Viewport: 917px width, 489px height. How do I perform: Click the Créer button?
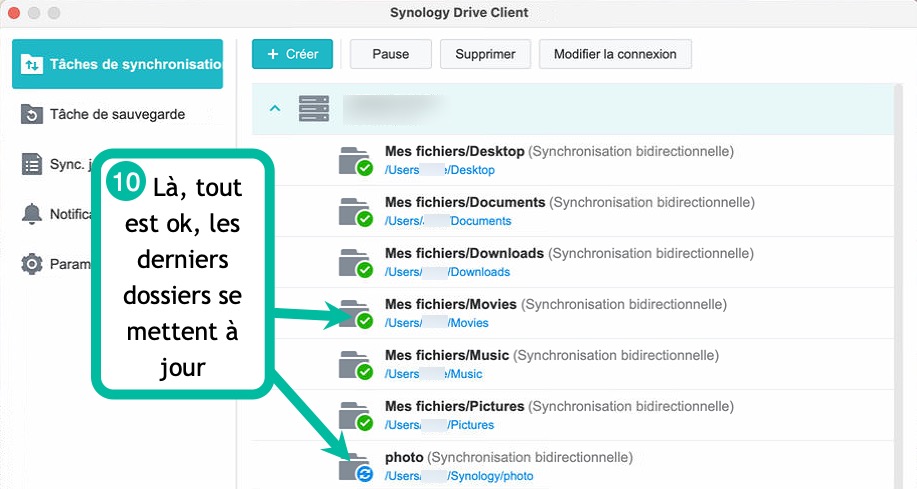(292, 54)
